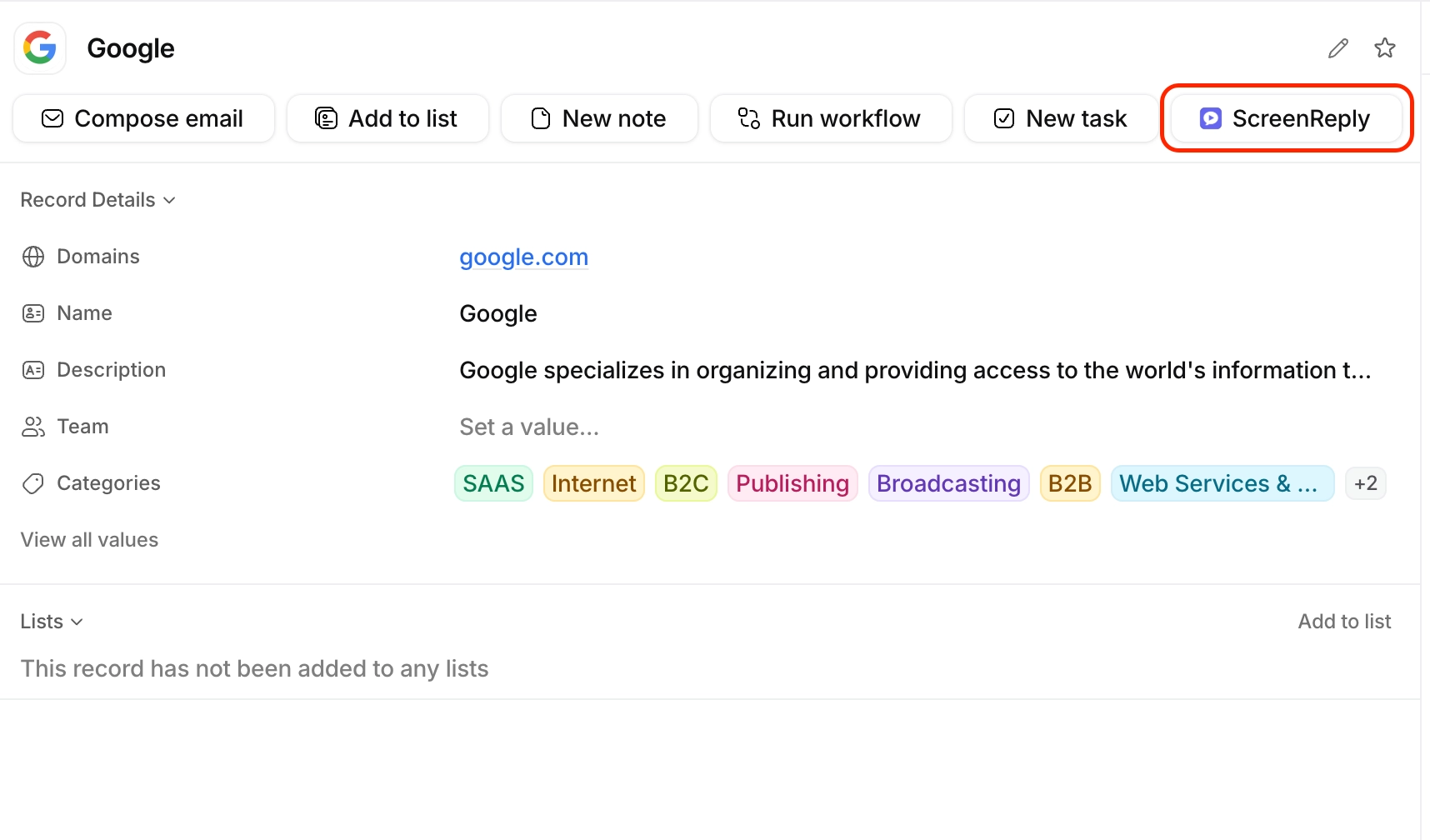The width and height of the screenshot is (1430, 840).
Task: Click the pencil edit icon
Action: [1338, 48]
